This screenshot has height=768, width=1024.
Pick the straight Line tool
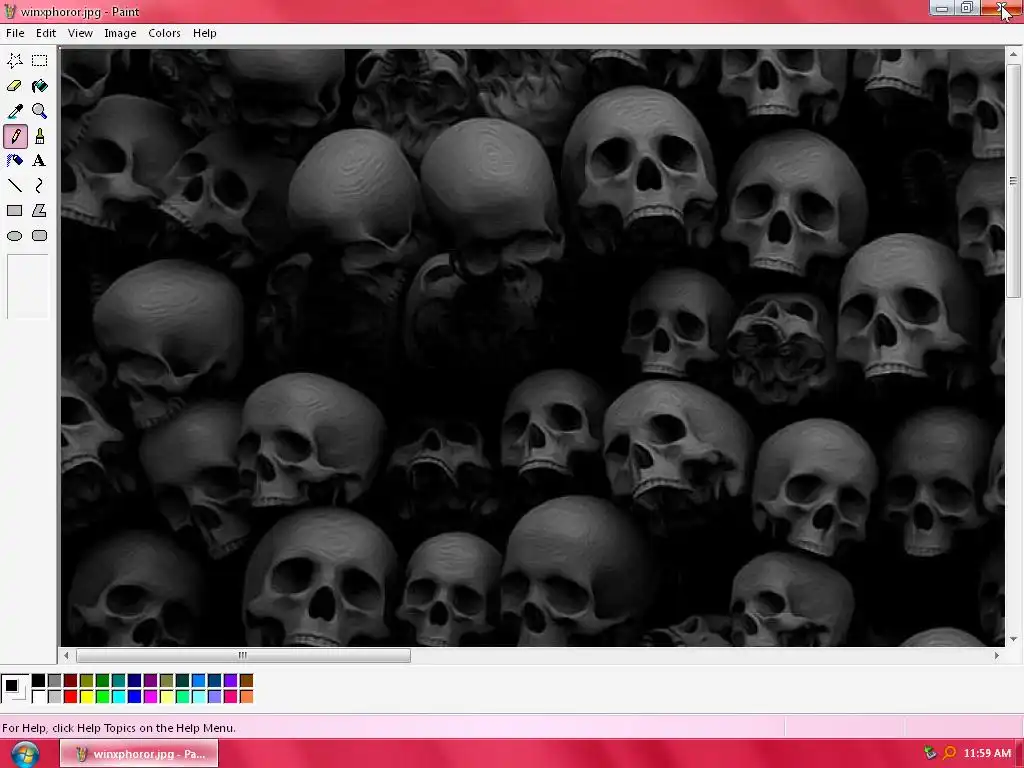(x=14, y=186)
